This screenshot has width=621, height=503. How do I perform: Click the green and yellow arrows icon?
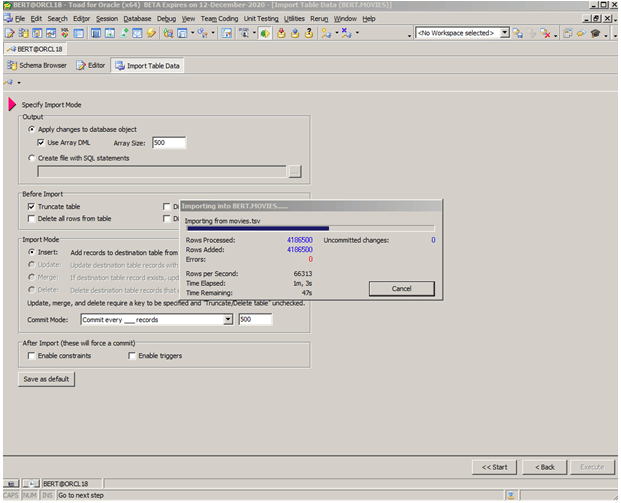(x=265, y=33)
